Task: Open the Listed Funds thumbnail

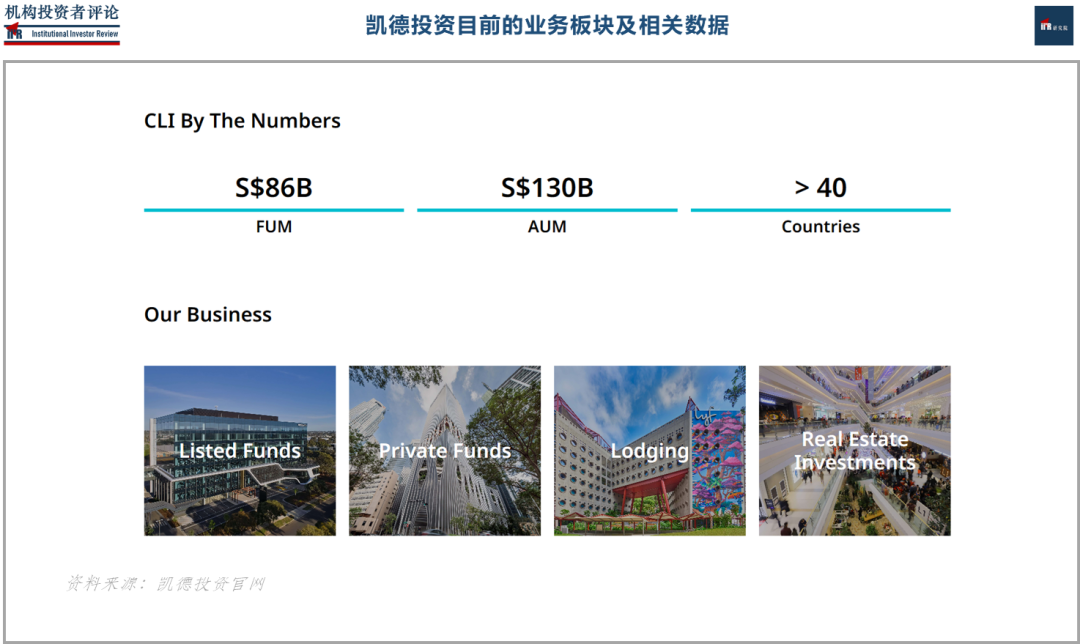Action: click(240, 450)
